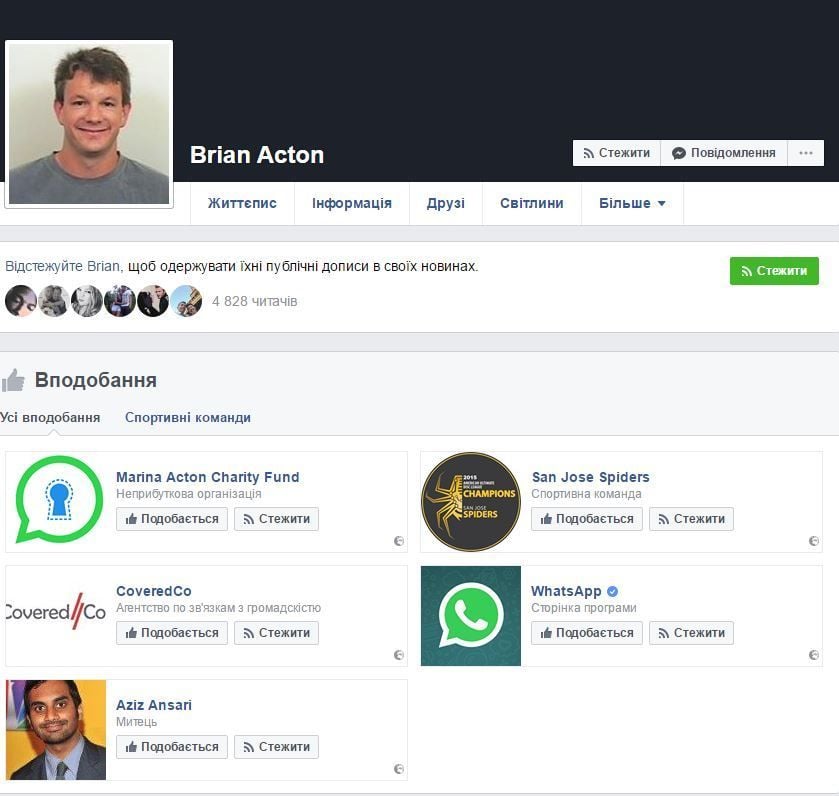Send a message via Повідомлення button
Screen dimensions: 839x796
(x=723, y=153)
